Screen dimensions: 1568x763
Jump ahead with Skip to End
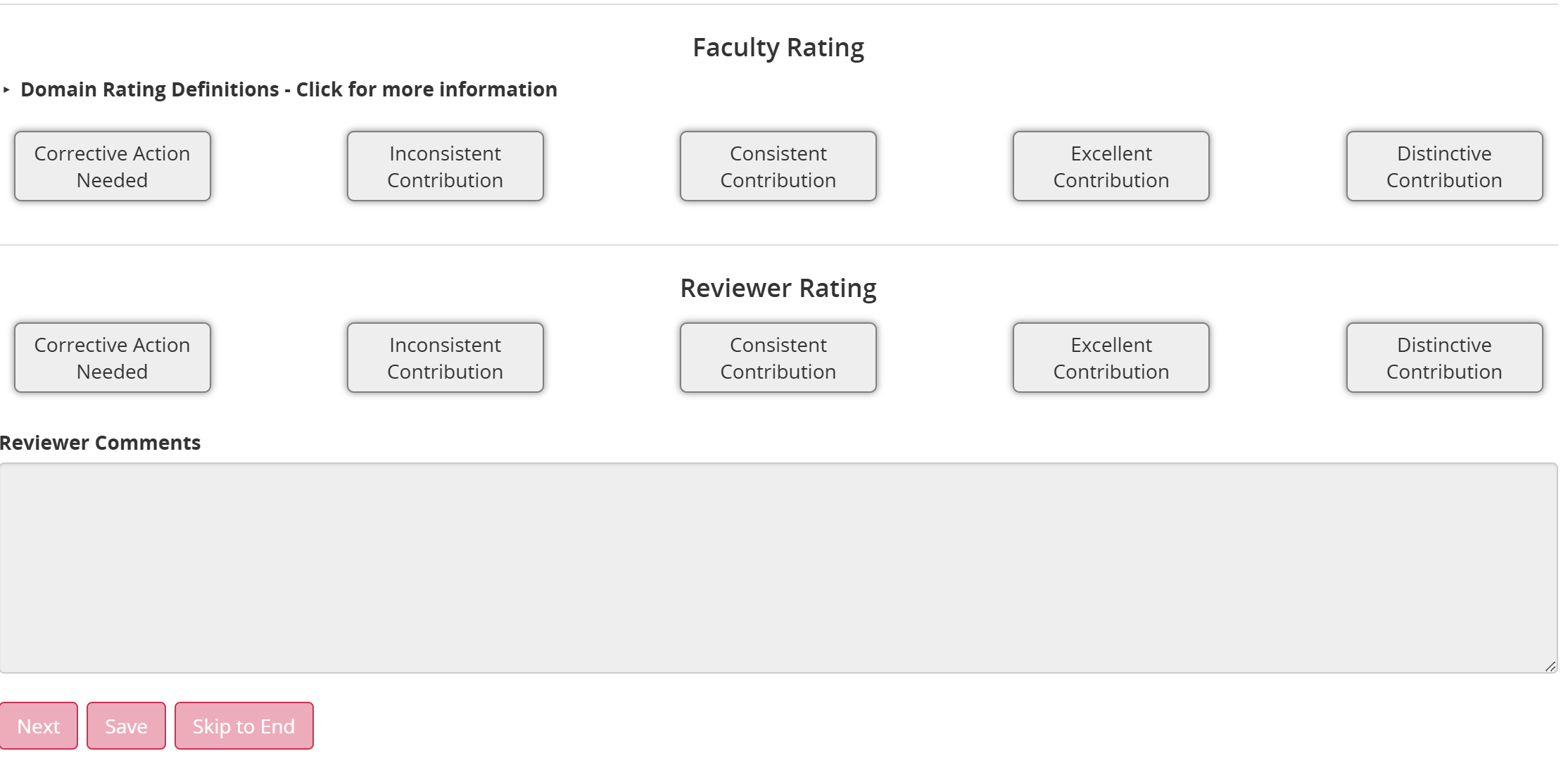point(244,726)
